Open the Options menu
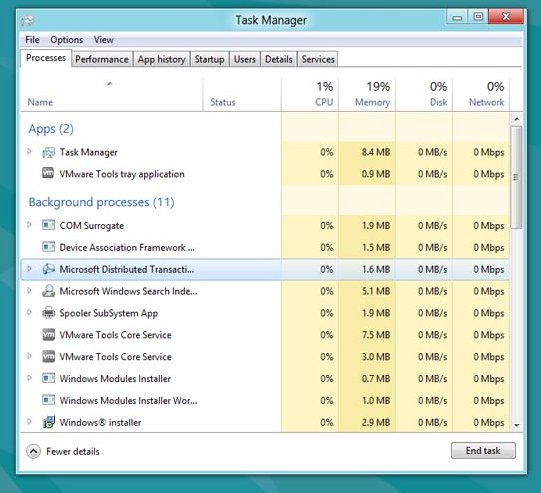The image size is (541, 493). (67, 40)
